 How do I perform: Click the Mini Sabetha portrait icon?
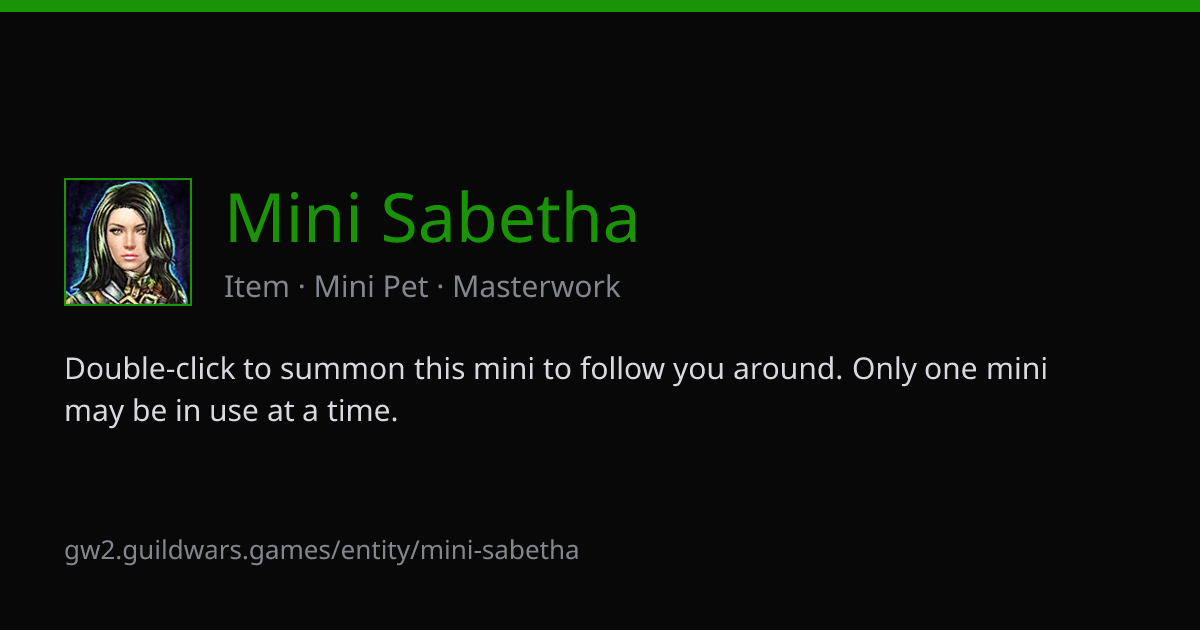(128, 242)
